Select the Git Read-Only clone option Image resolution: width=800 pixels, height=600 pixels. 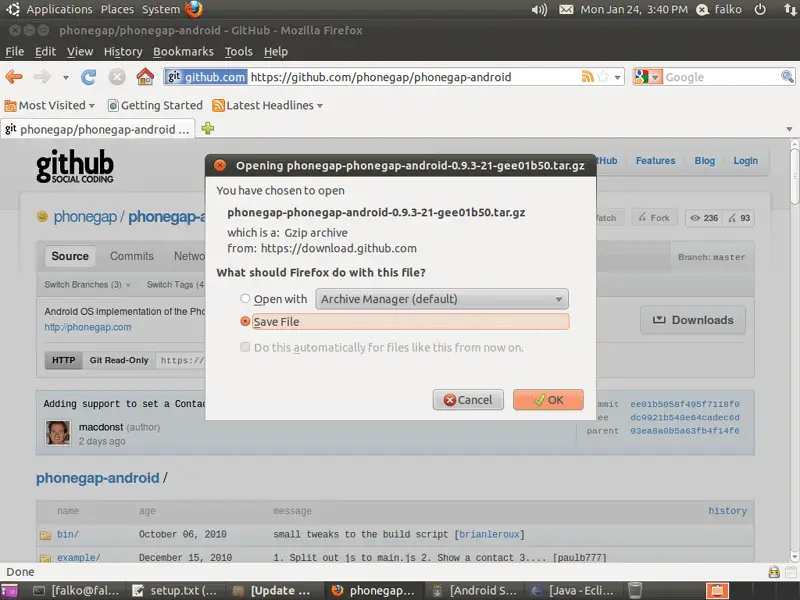click(x=119, y=360)
